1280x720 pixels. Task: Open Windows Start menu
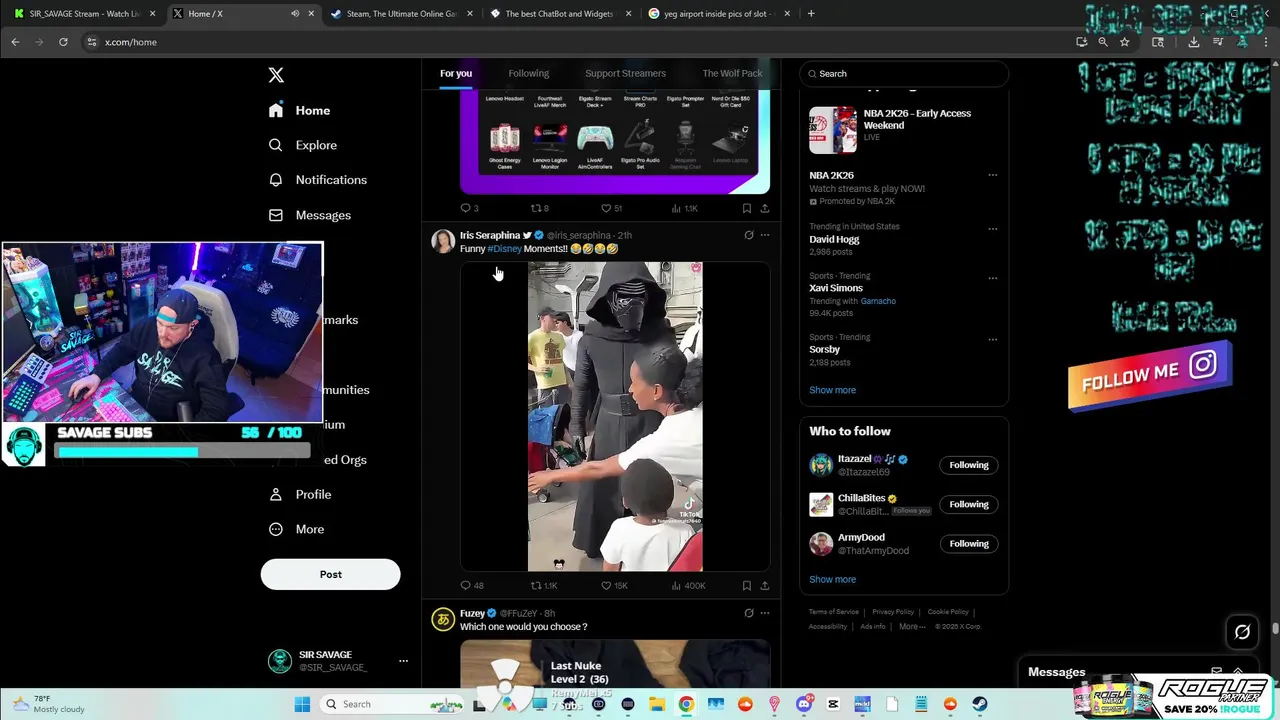[x=302, y=704]
